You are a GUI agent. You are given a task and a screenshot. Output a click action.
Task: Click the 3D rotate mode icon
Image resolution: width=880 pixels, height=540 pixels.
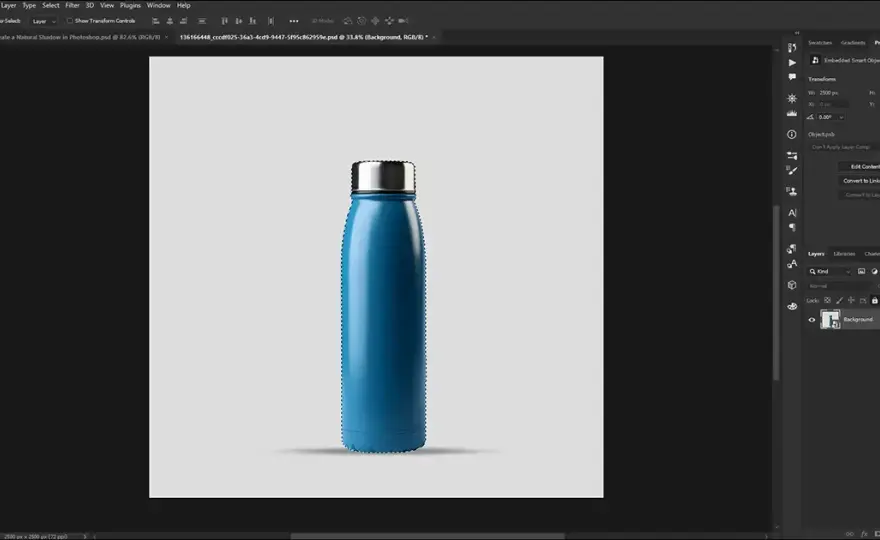tap(348, 21)
